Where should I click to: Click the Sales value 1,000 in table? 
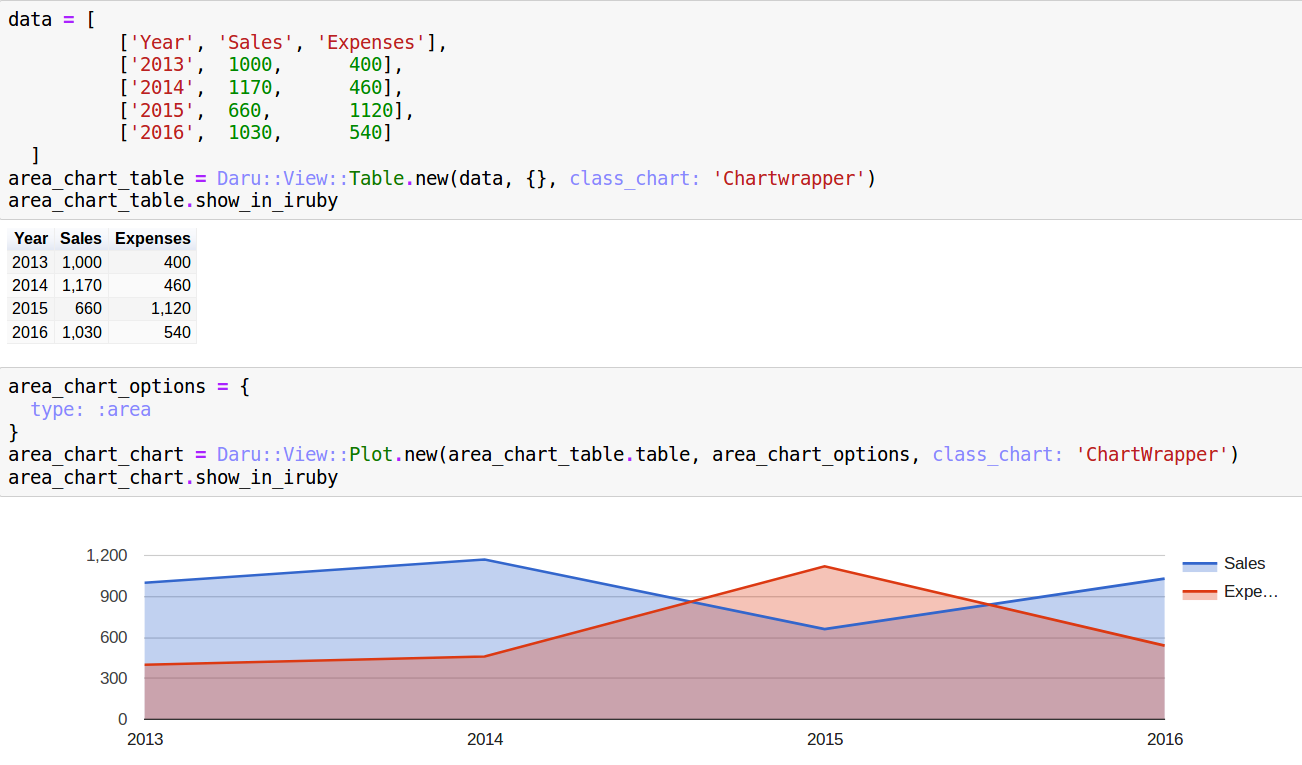pos(81,262)
